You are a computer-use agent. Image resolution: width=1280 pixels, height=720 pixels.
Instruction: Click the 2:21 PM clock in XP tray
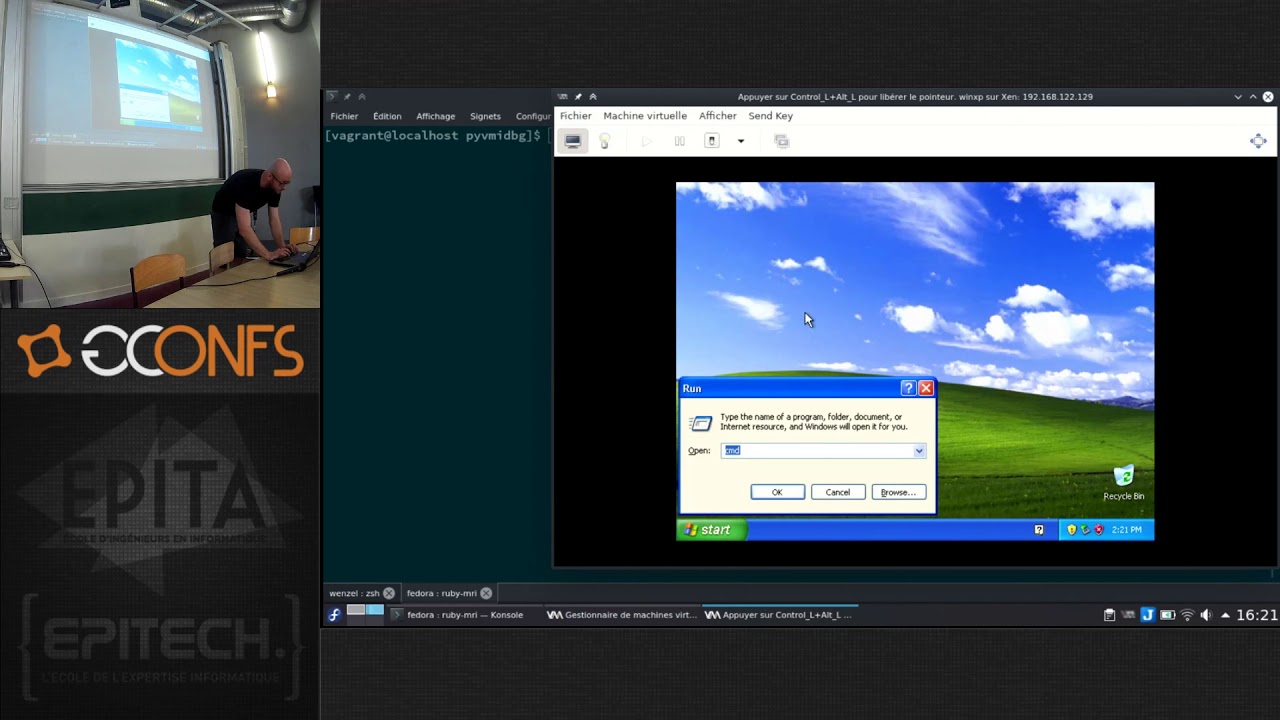coord(1126,530)
